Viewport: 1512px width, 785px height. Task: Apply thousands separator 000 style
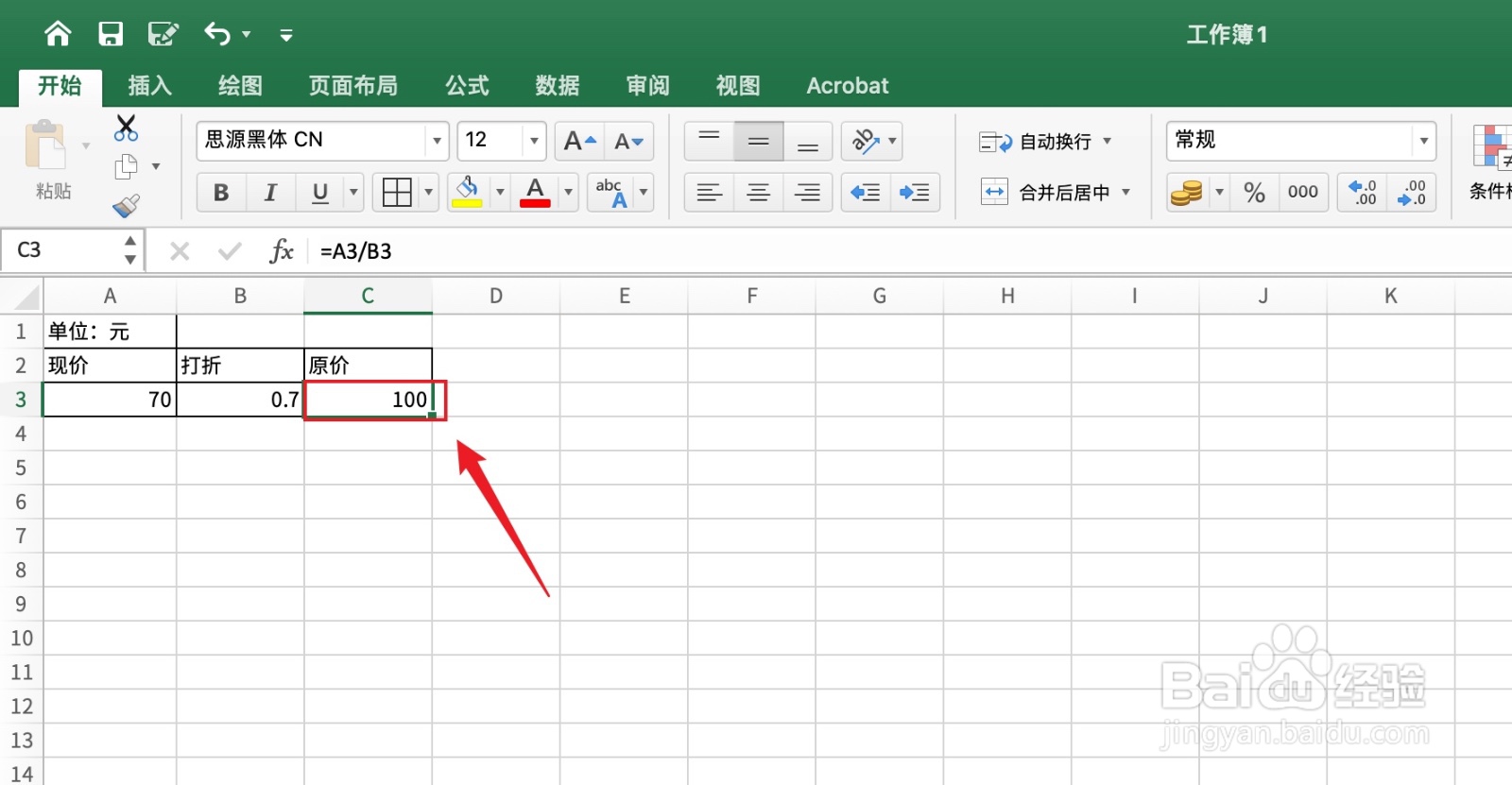point(1303,193)
